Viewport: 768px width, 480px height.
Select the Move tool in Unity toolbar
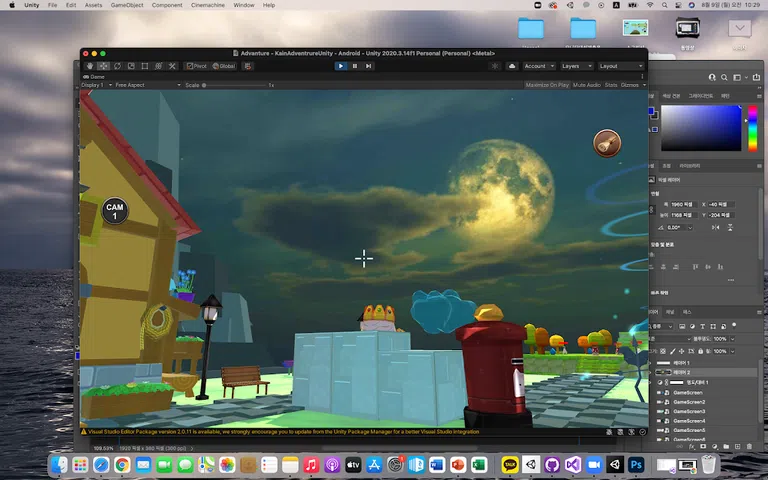(x=103, y=66)
